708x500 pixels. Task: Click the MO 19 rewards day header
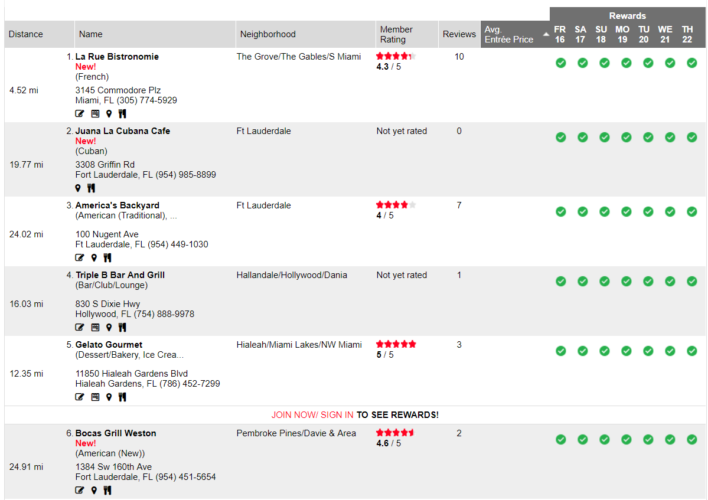click(x=622, y=34)
